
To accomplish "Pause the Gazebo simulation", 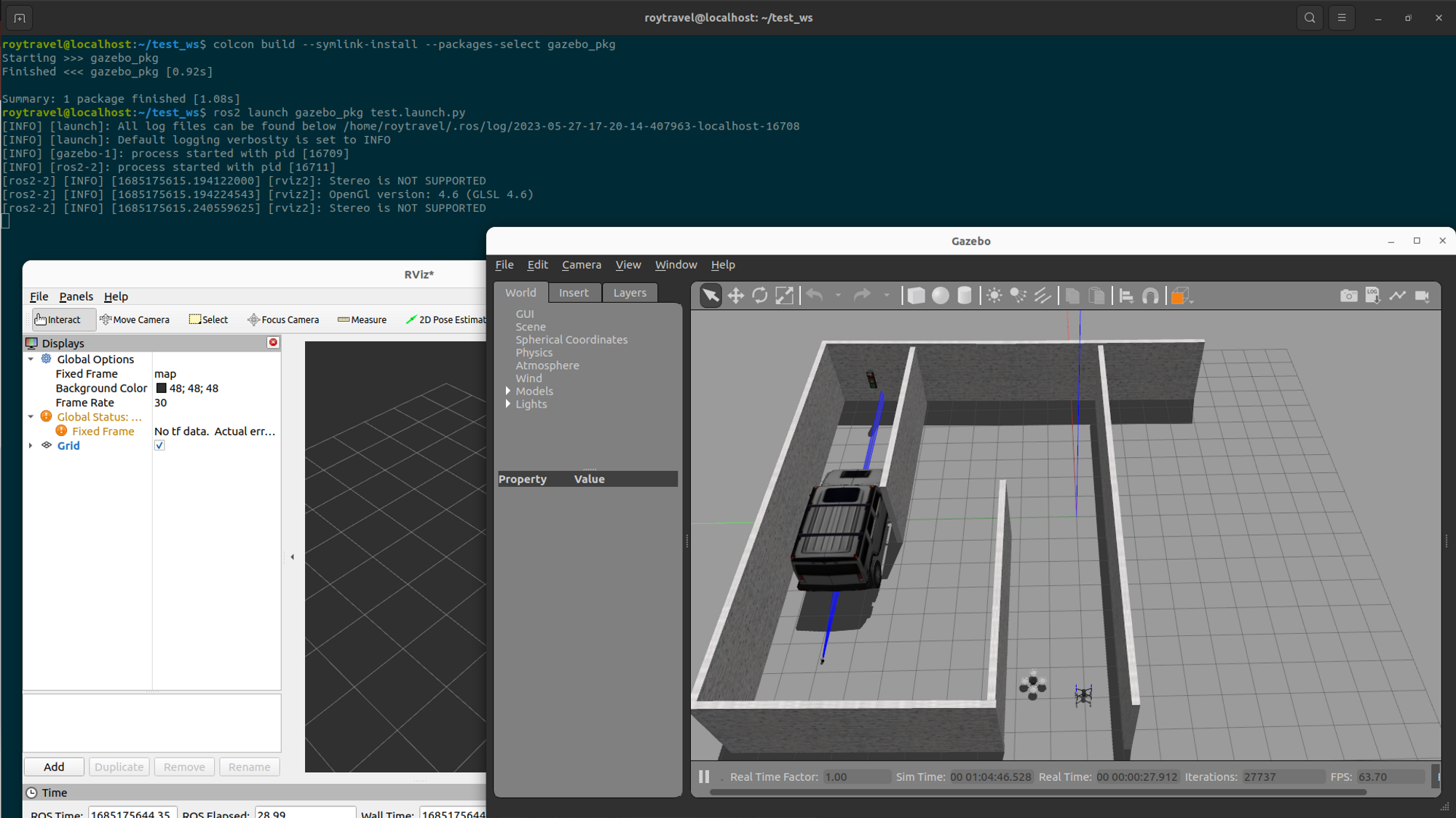I will point(704,777).
